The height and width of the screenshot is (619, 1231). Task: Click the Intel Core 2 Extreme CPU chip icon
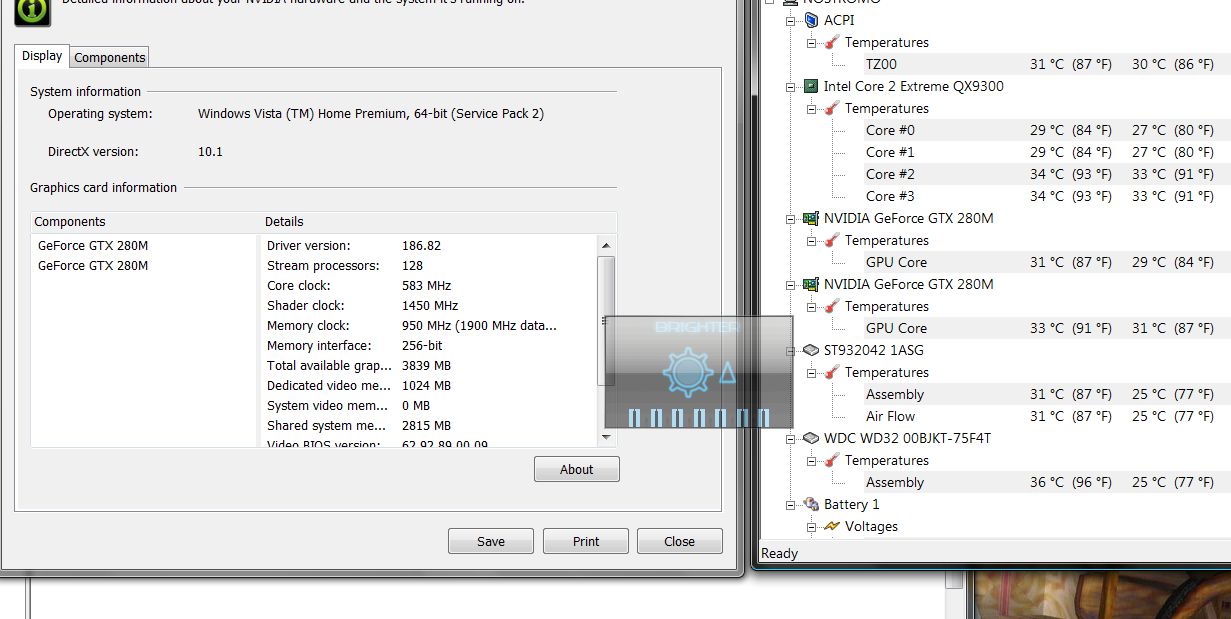click(811, 86)
